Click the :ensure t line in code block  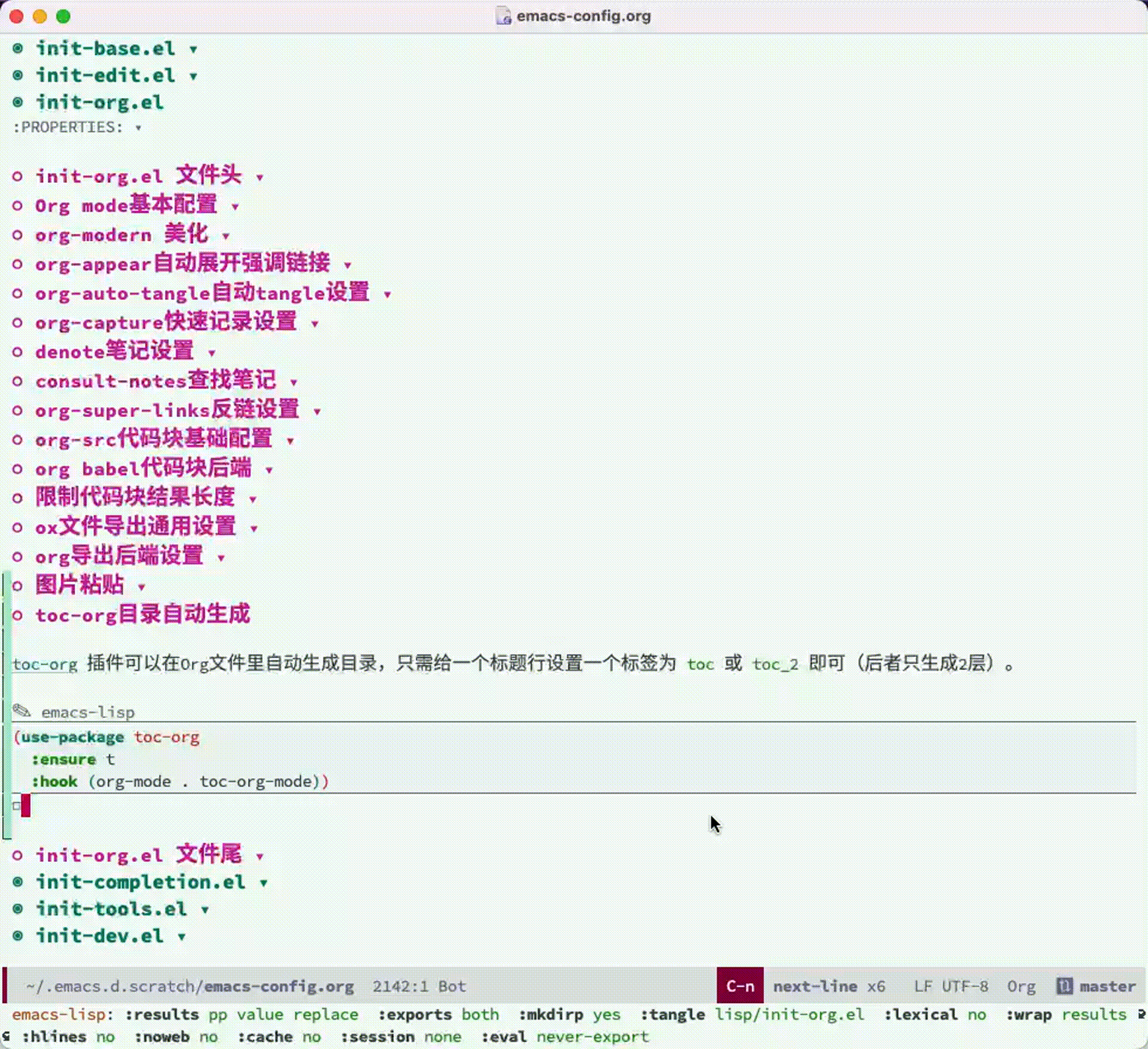(73, 759)
